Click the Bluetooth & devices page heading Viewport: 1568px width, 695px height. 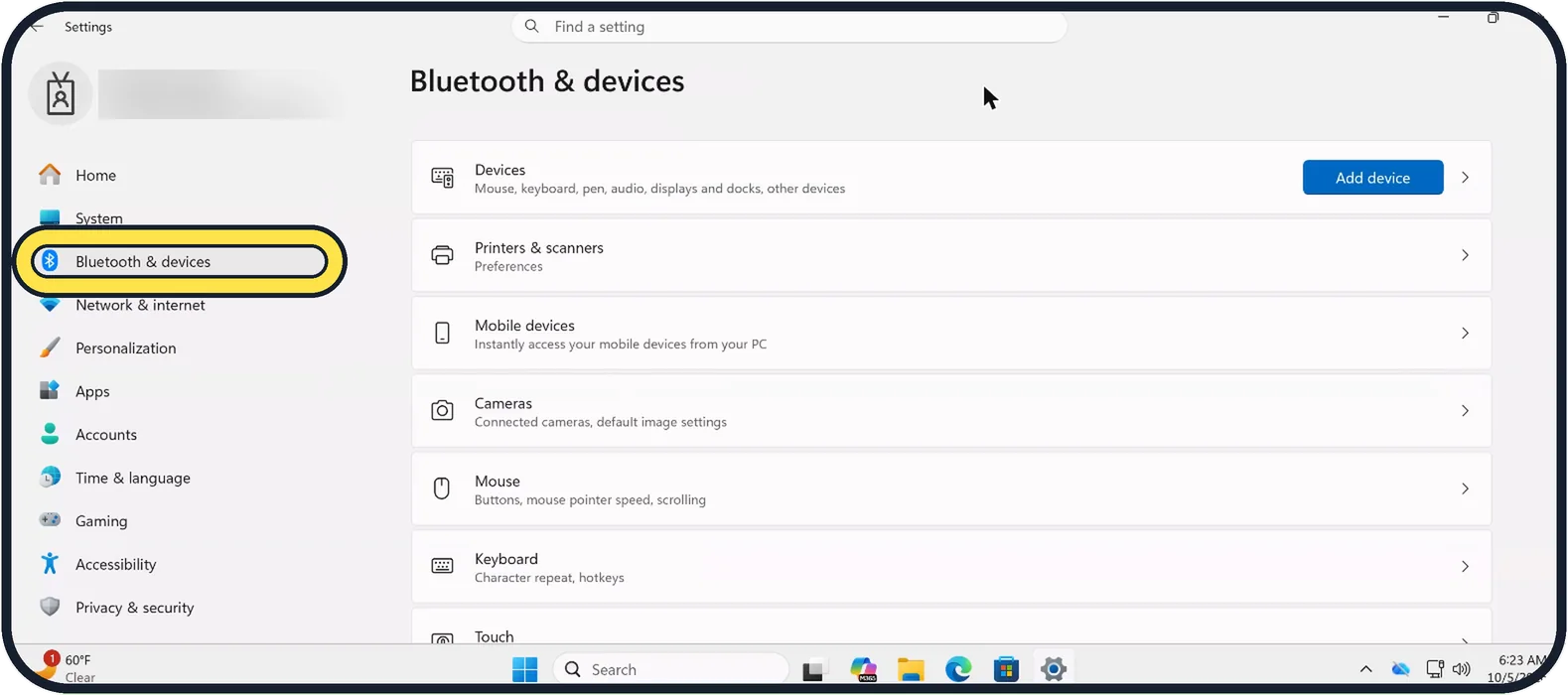pyautogui.click(x=547, y=80)
